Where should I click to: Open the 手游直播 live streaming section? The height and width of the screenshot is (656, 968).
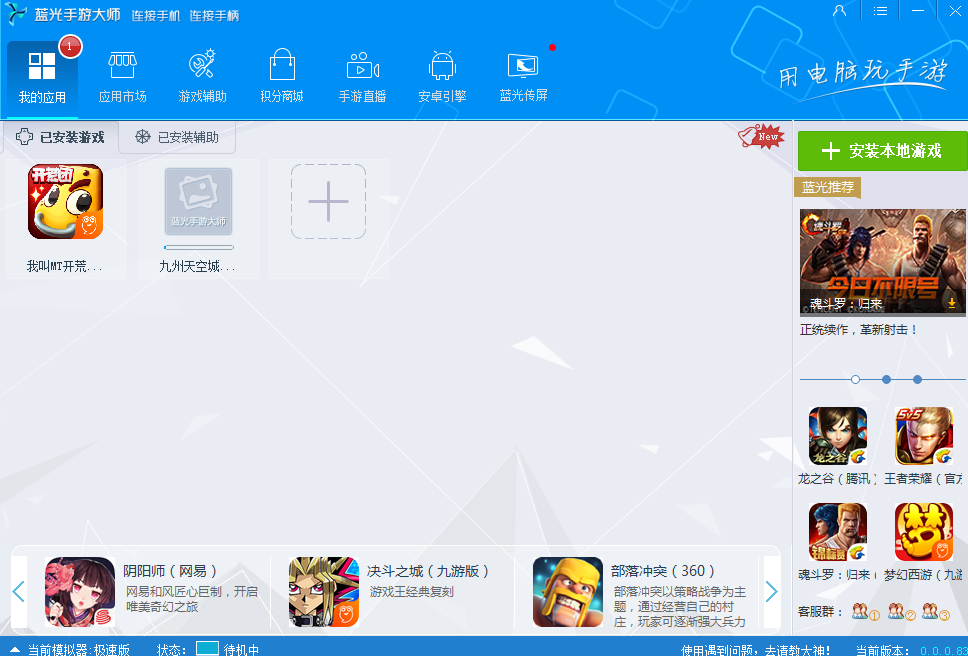362,77
